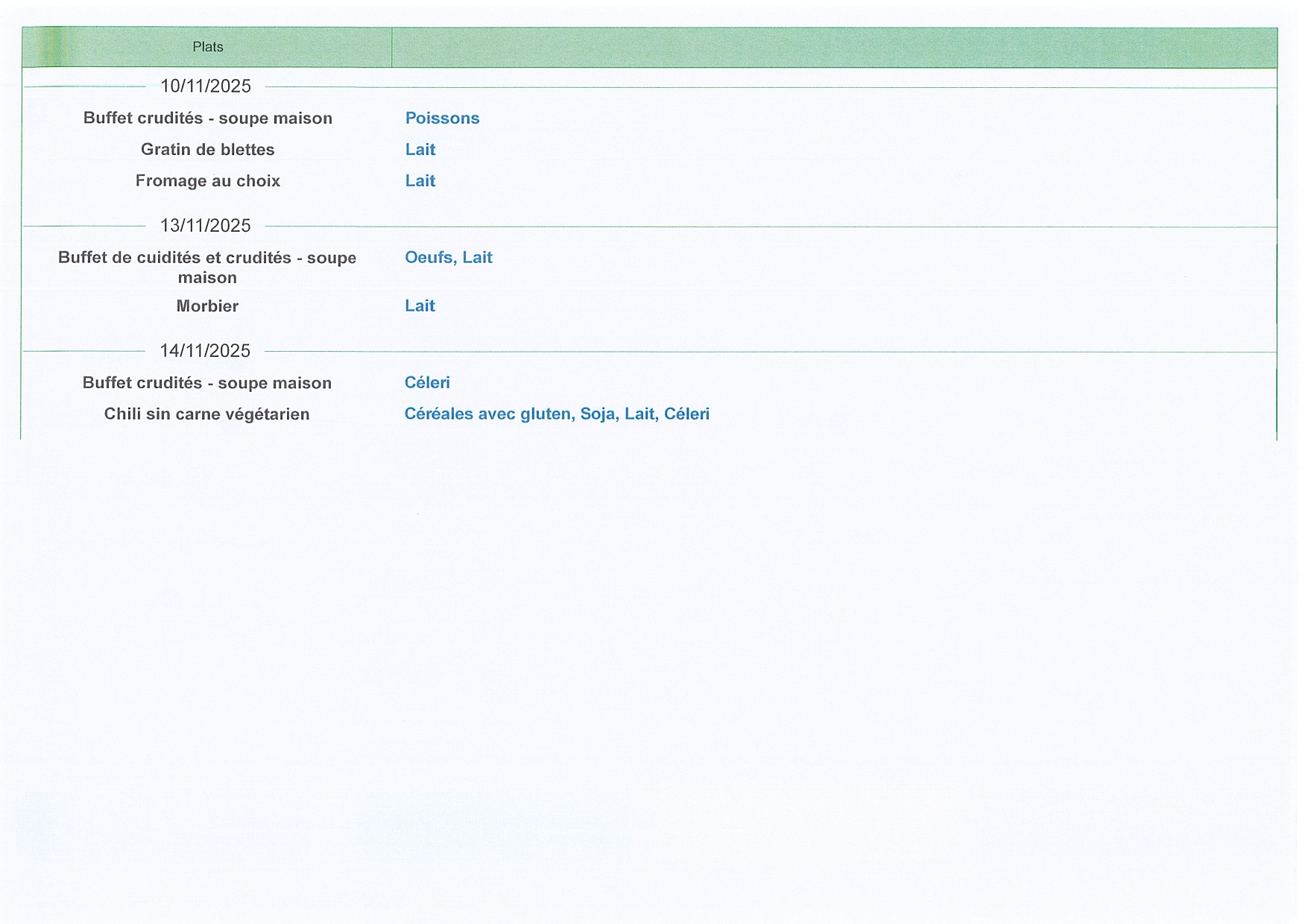Select the Fromage au choix dish
The height and width of the screenshot is (924, 1308).
pyautogui.click(x=207, y=181)
